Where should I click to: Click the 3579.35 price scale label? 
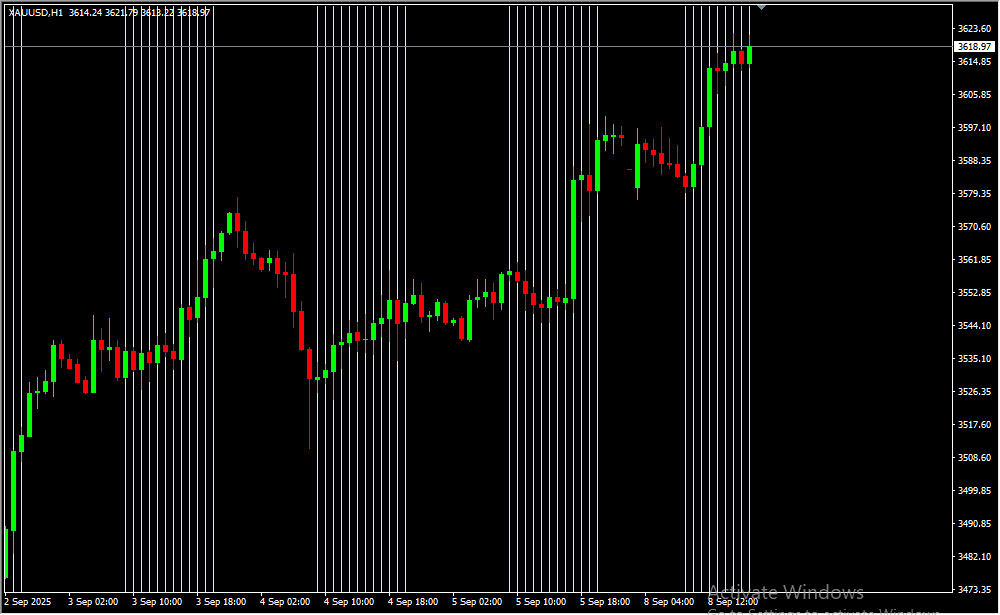[973, 194]
